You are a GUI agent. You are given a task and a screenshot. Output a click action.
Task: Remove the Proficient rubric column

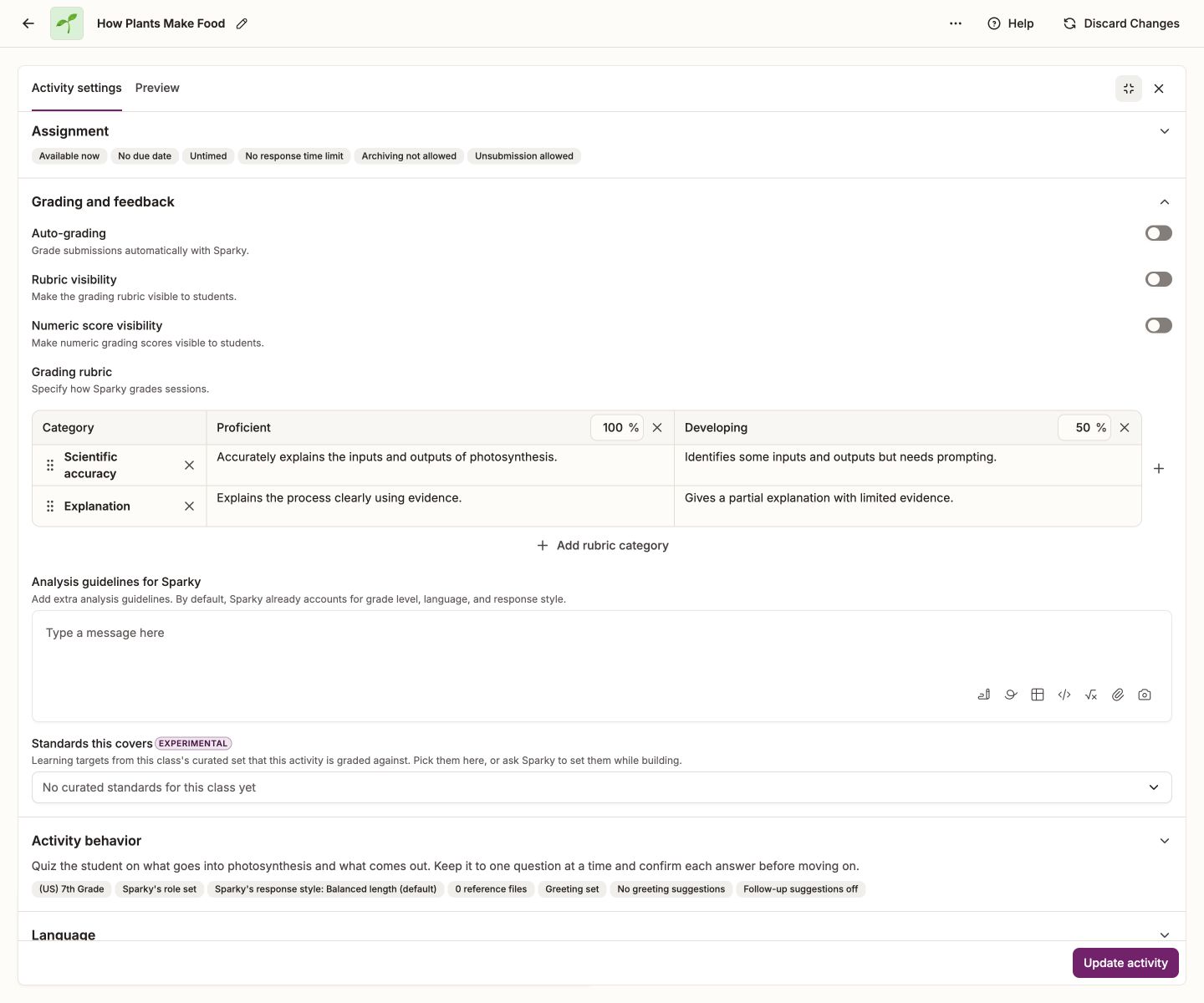(657, 427)
